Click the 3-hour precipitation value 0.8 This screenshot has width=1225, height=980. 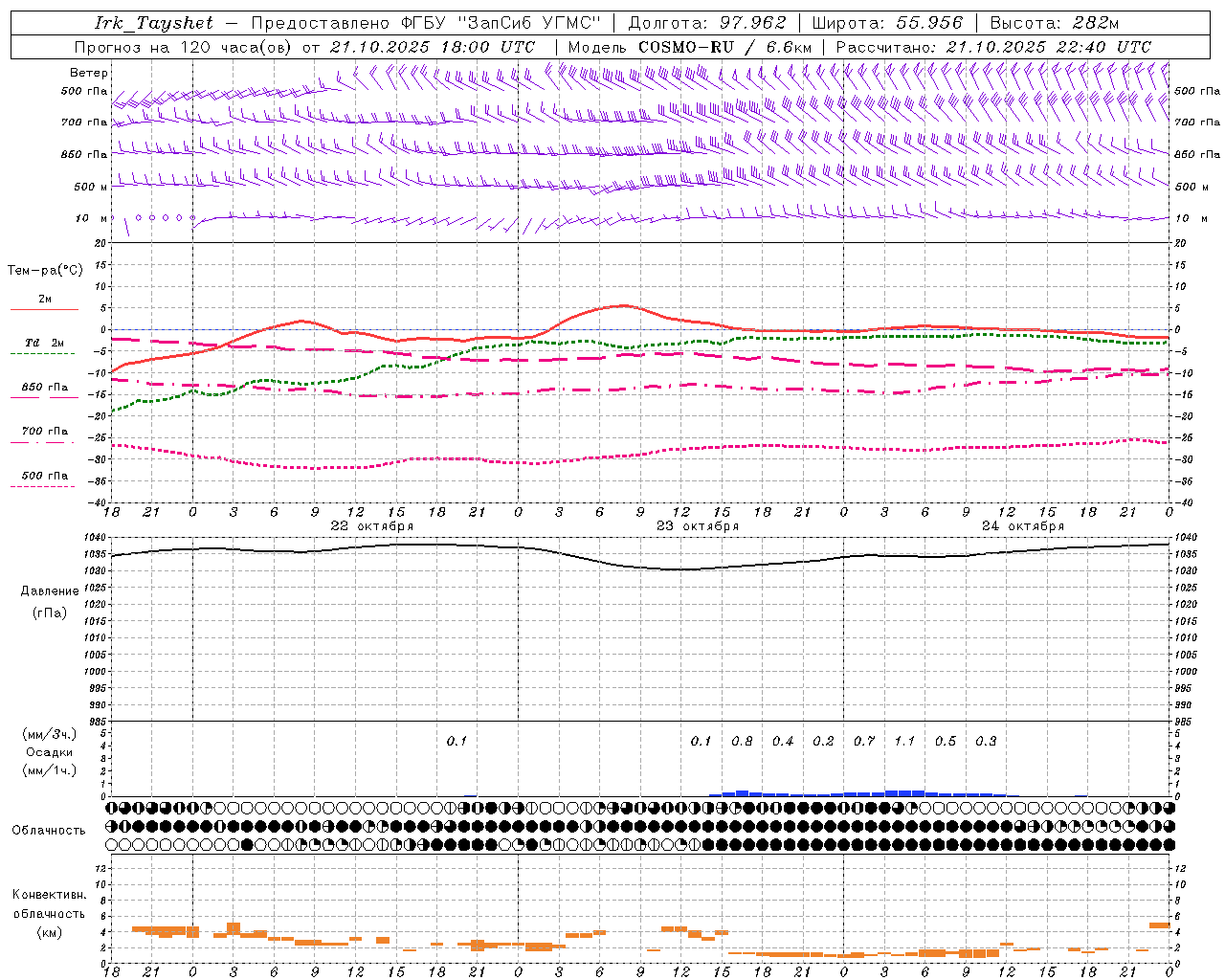[x=742, y=741]
